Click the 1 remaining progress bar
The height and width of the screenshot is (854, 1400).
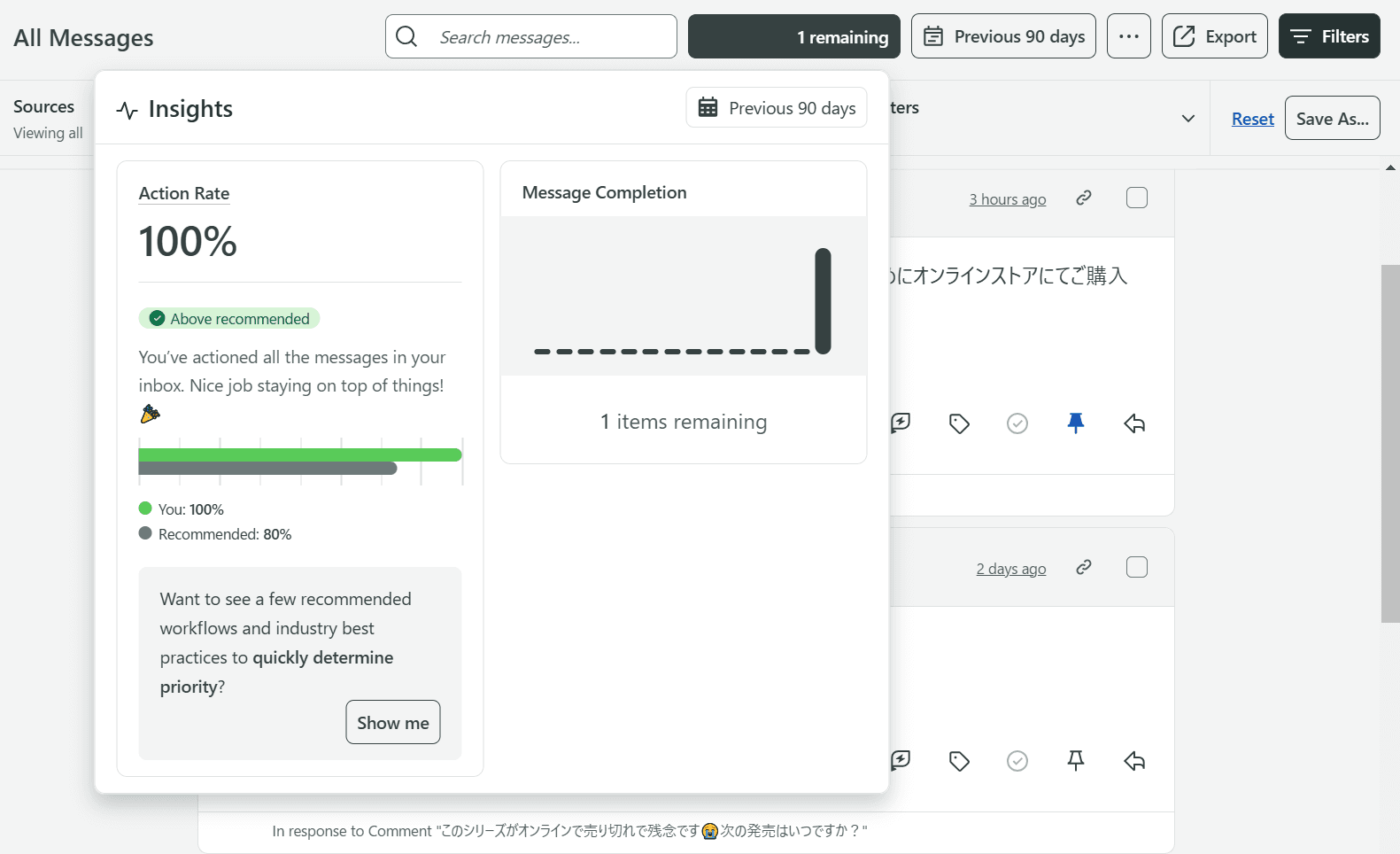pos(793,36)
